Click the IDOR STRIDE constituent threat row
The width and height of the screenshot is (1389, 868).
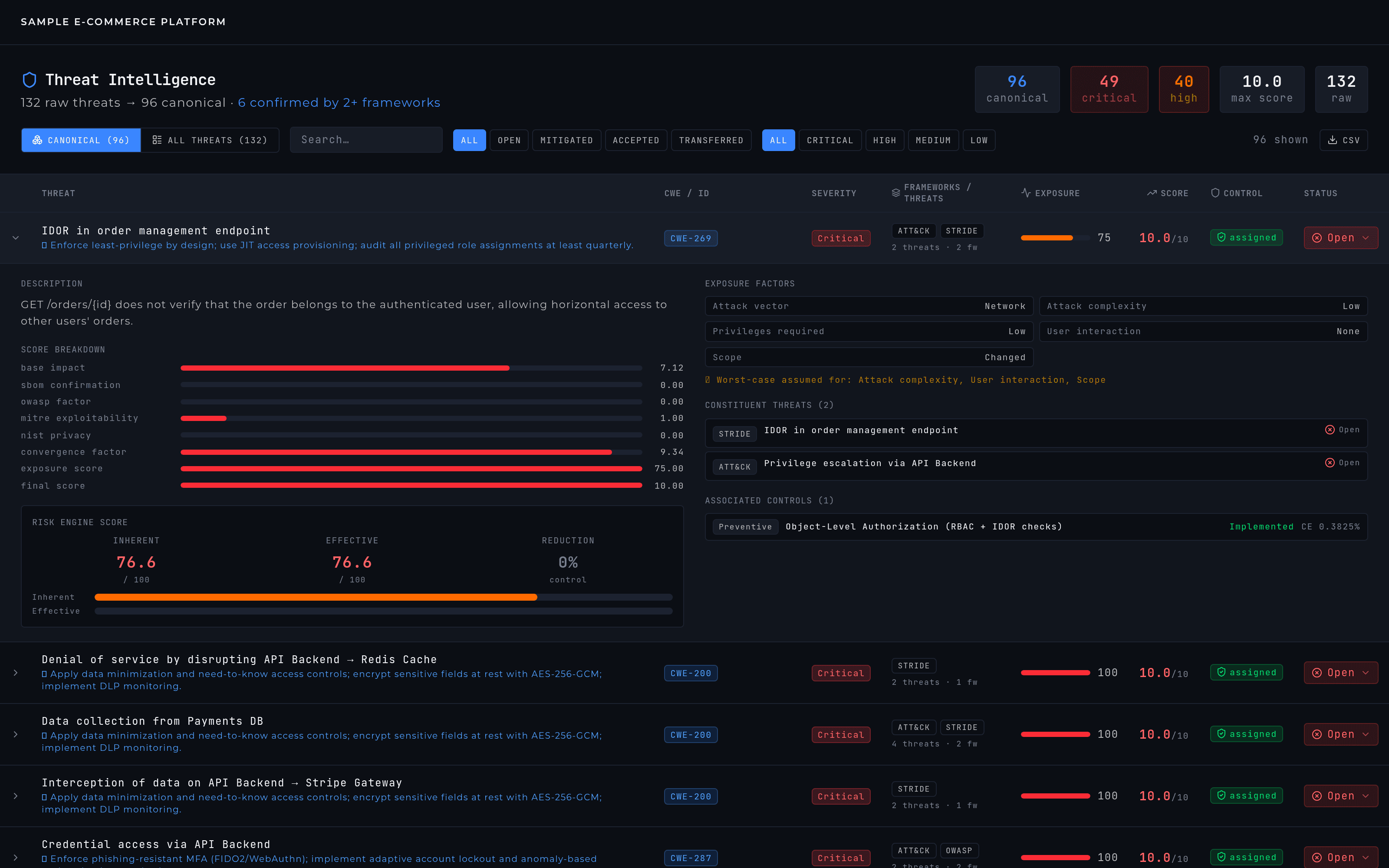point(1036,433)
